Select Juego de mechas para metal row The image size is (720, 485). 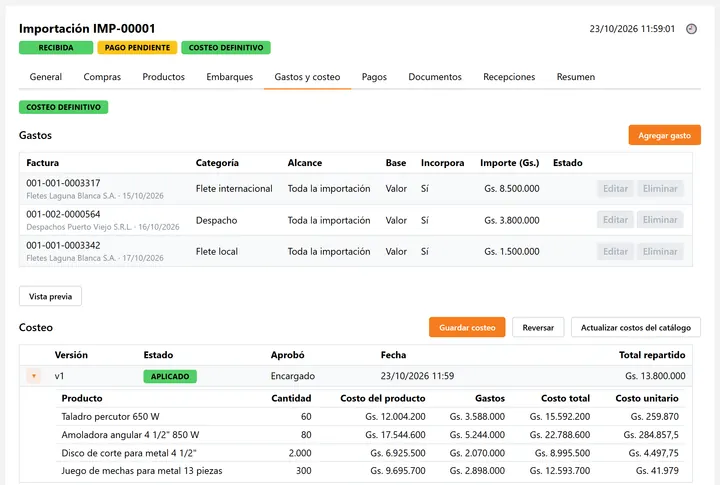click(370, 471)
